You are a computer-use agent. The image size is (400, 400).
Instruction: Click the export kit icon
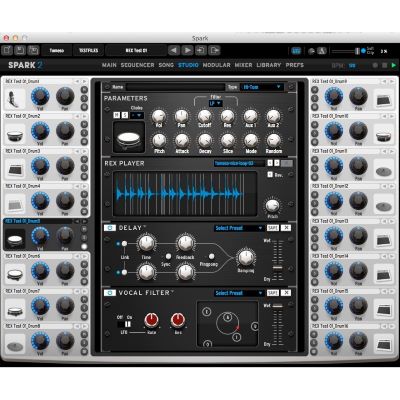[x=214, y=50]
